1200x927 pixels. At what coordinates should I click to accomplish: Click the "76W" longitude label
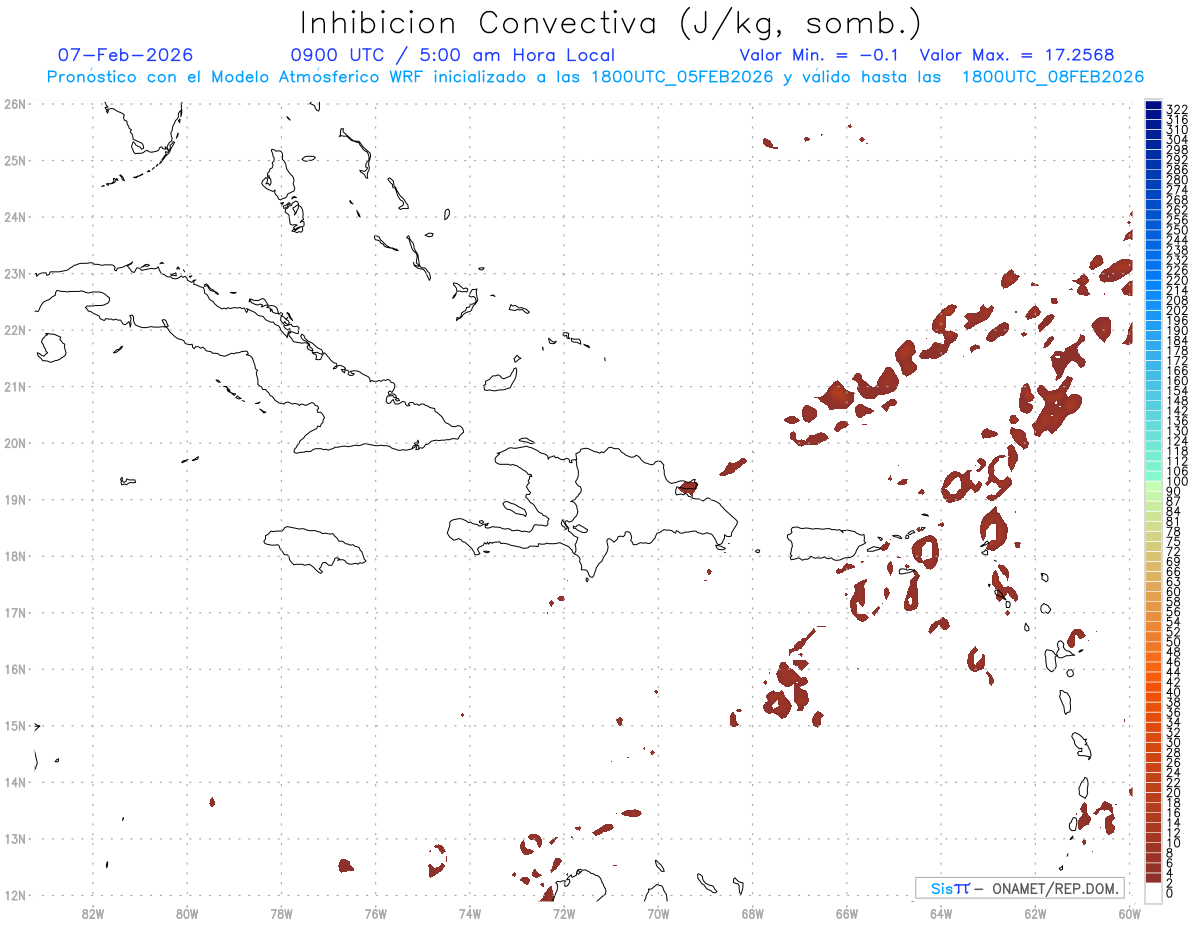coord(375,913)
